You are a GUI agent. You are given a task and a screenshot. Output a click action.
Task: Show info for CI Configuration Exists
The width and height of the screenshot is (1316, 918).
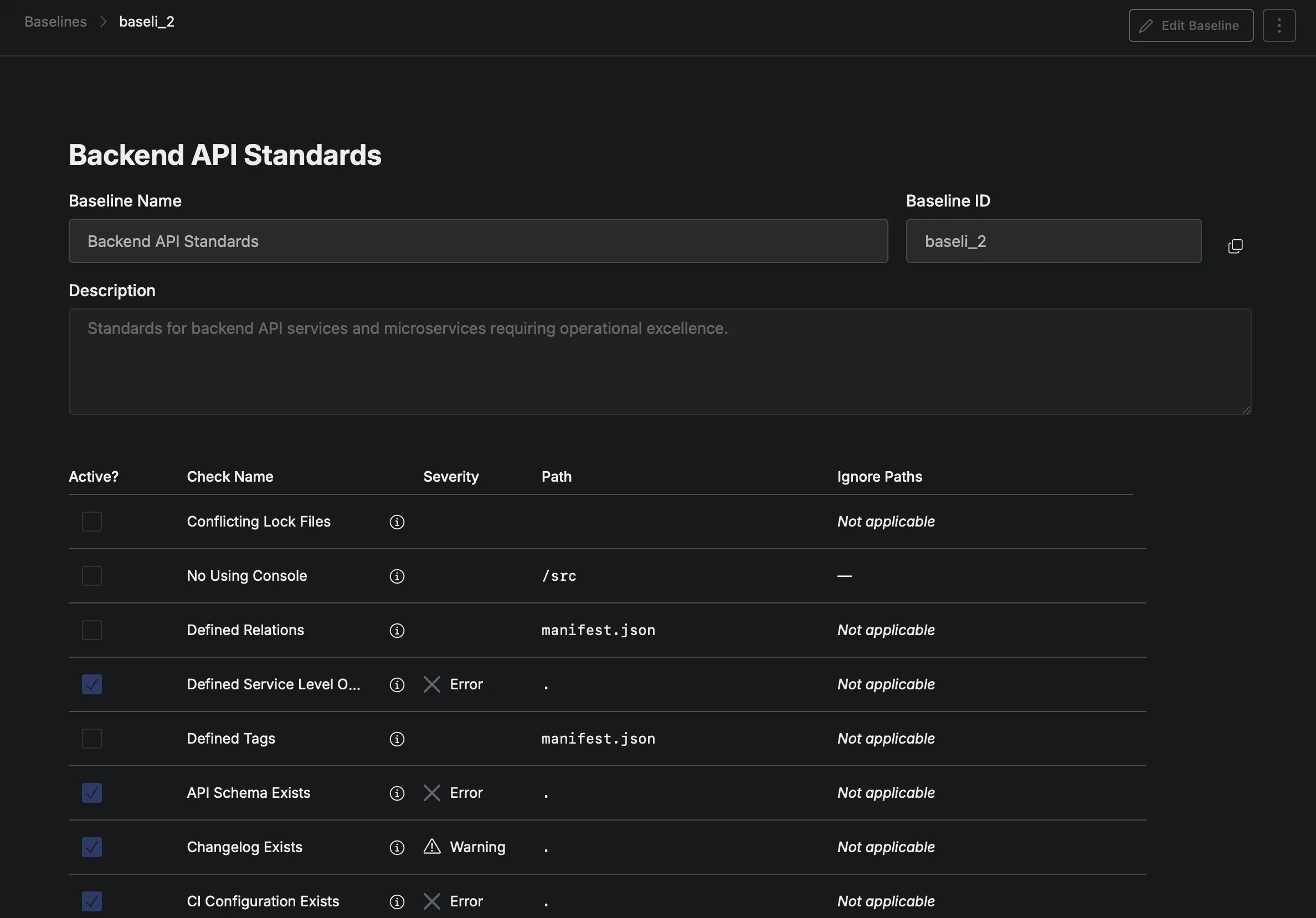click(397, 902)
